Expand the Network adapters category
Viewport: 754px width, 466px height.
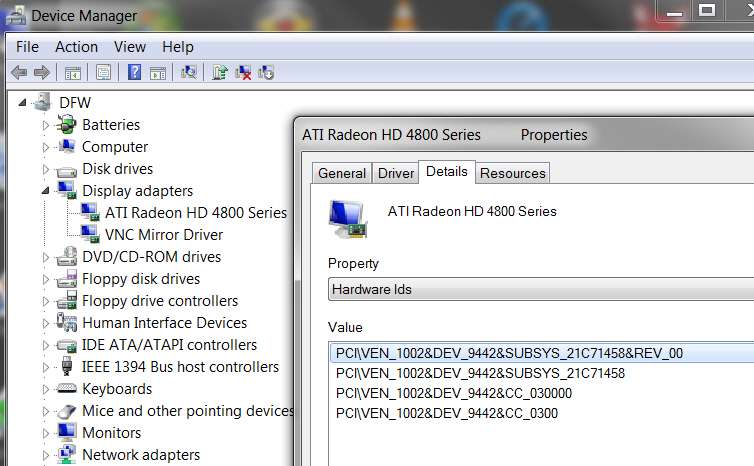pyautogui.click(x=45, y=455)
